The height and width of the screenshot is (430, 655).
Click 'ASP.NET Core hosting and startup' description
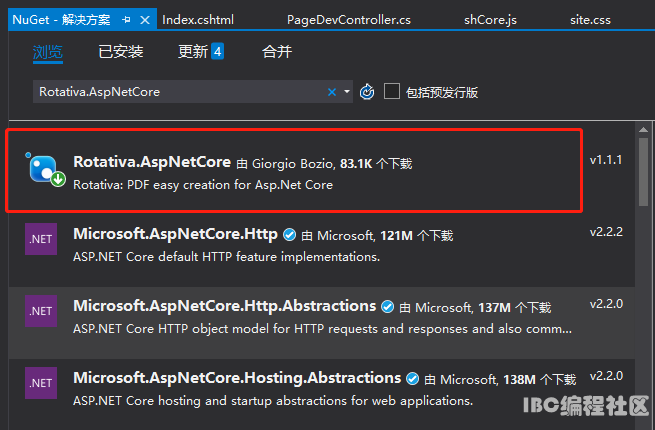273,401
